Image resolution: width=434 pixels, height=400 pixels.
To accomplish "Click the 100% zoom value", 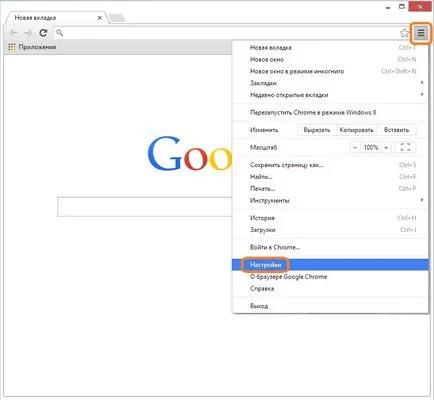I will pyautogui.click(x=371, y=147).
